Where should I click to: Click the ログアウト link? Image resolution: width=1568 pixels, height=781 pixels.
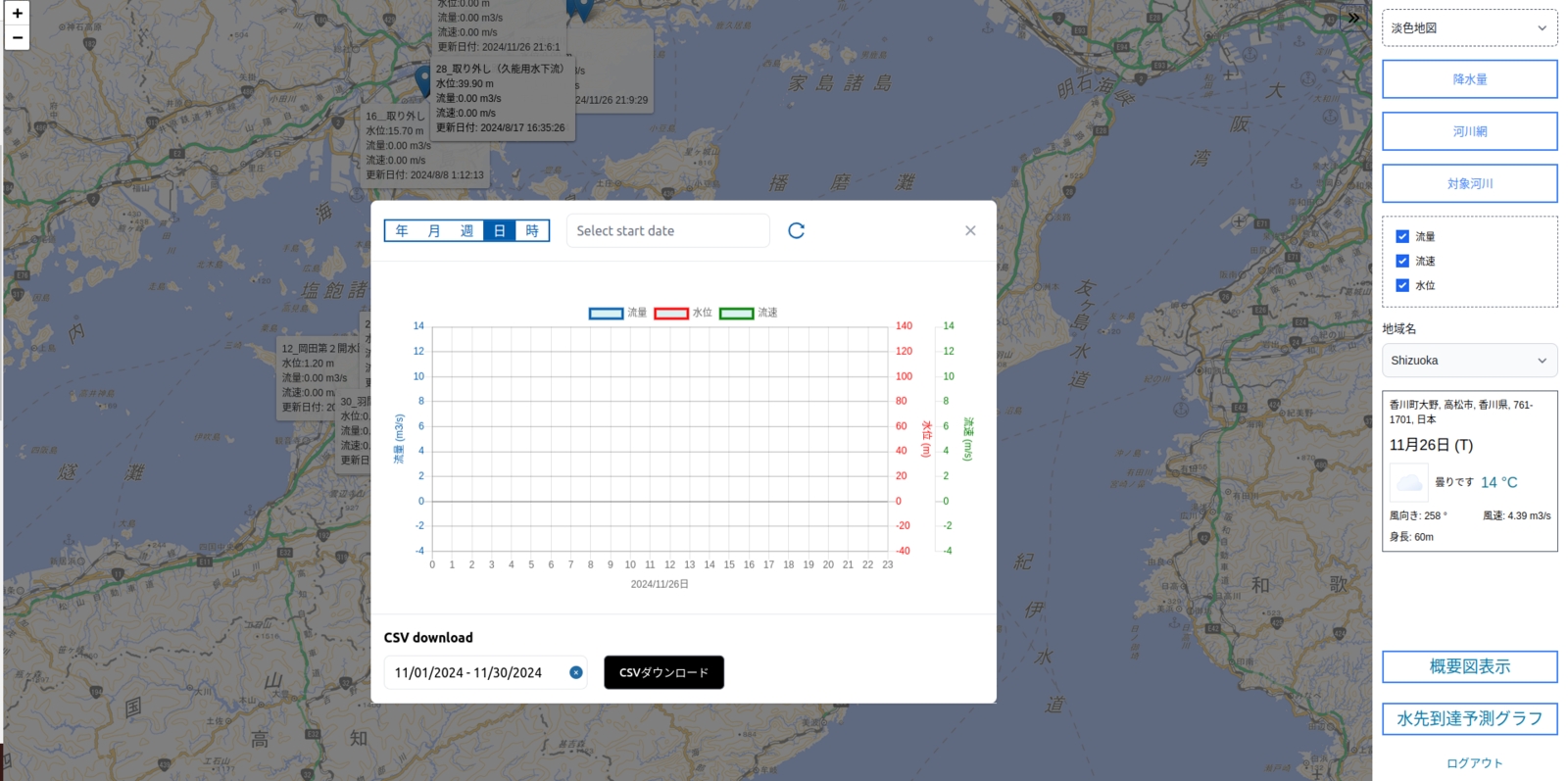coord(1474,763)
